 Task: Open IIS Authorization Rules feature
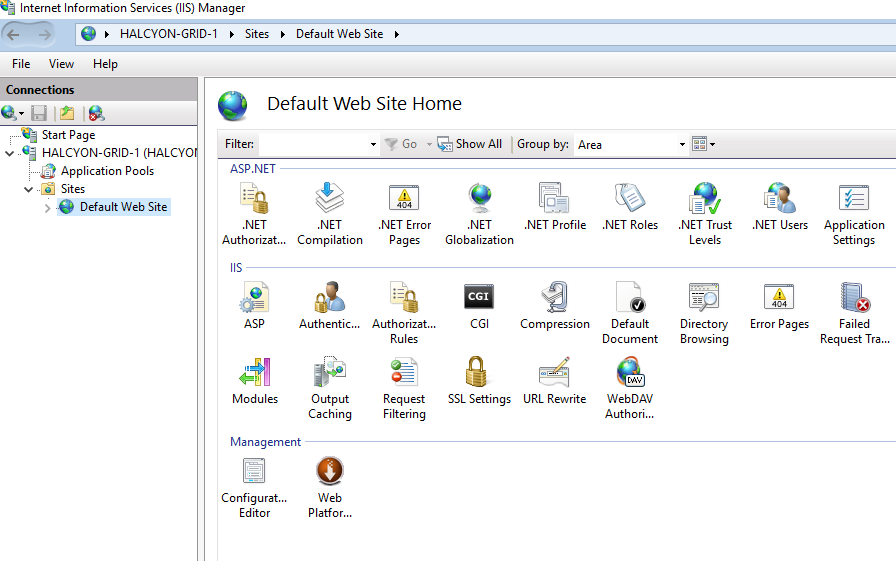pos(404,312)
